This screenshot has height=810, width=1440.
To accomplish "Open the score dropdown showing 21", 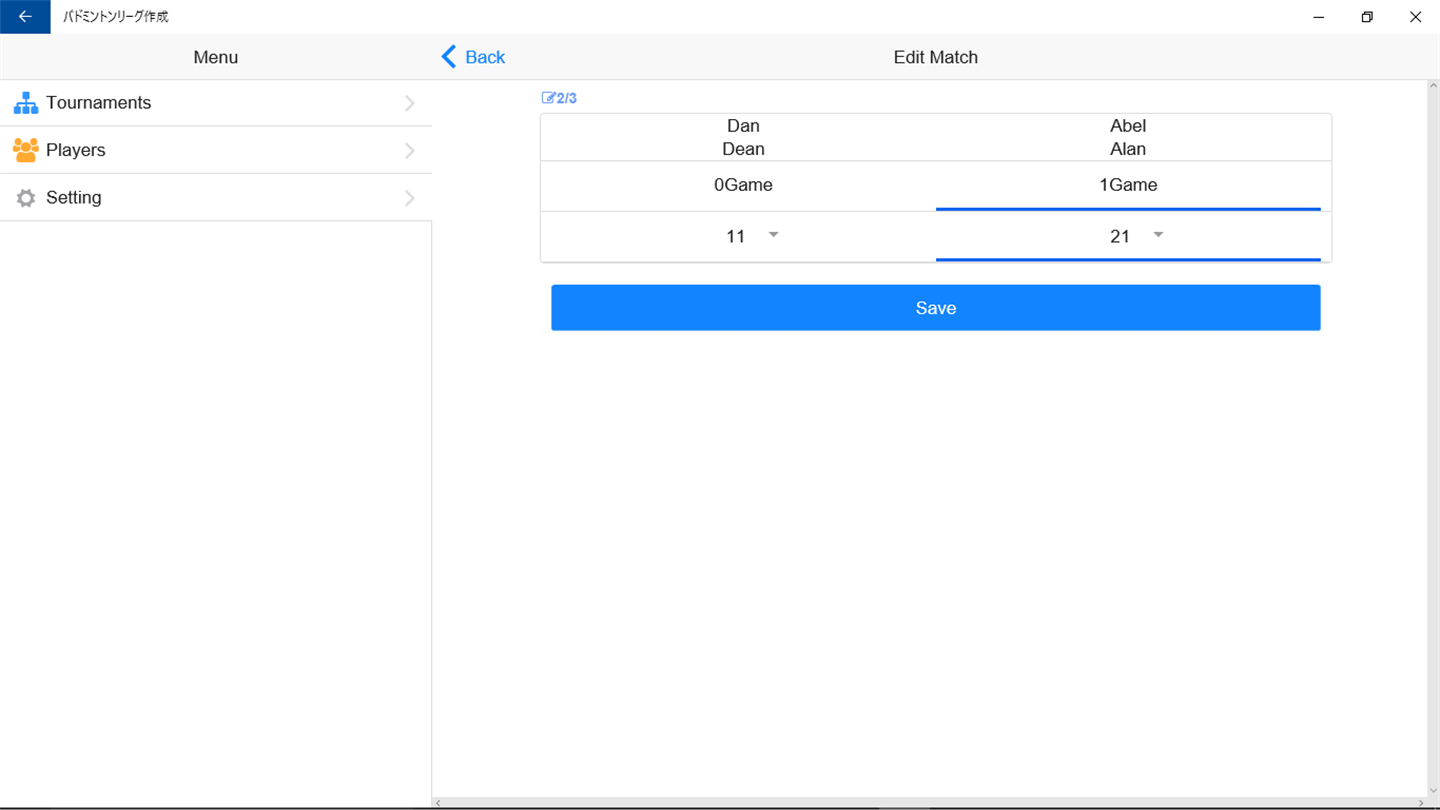I will click(1128, 237).
